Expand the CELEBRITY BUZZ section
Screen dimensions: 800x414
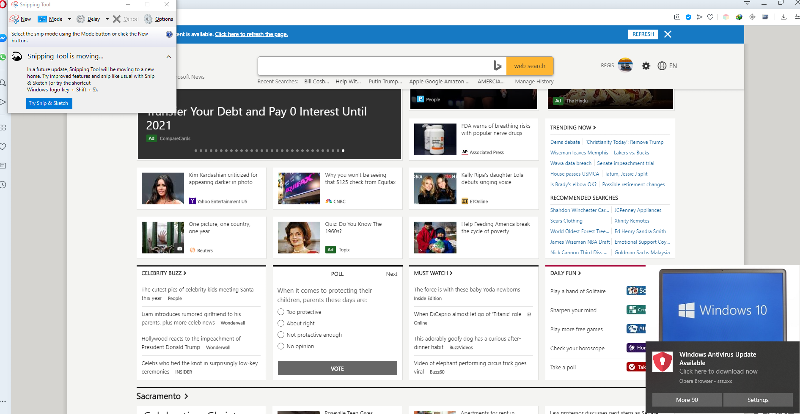tap(164, 273)
